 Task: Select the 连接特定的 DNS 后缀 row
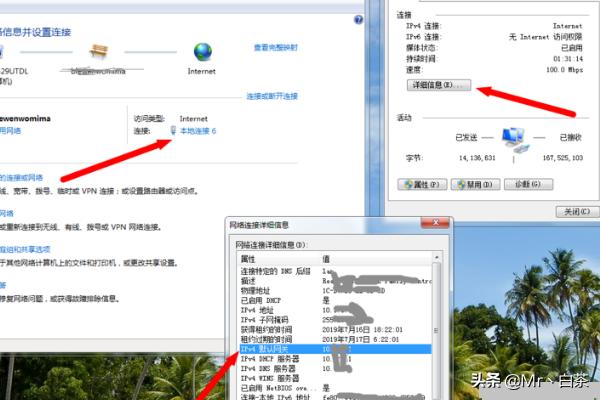[335, 271]
